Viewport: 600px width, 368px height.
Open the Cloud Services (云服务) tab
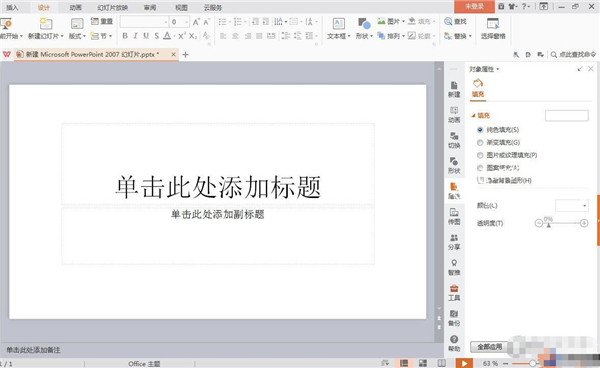coord(213,7)
